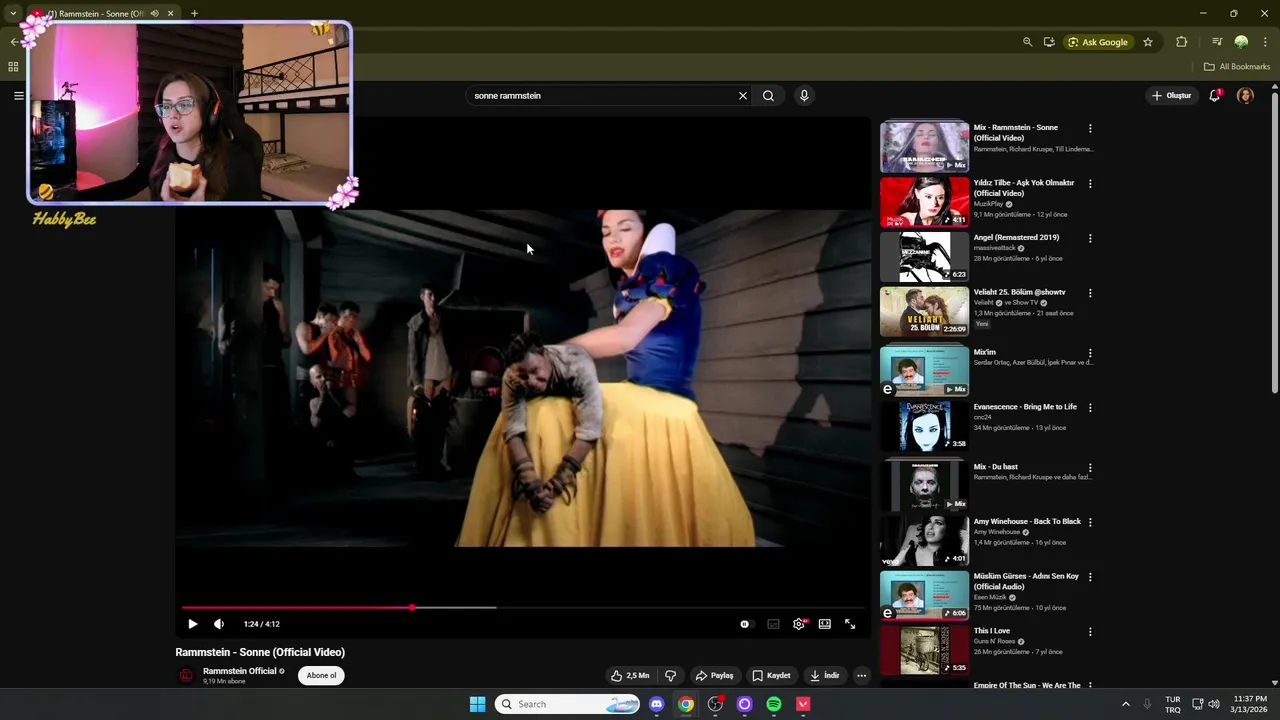1280x720 pixels.
Task: Enter fullscreen using the player's expand icon
Action: [x=850, y=624]
